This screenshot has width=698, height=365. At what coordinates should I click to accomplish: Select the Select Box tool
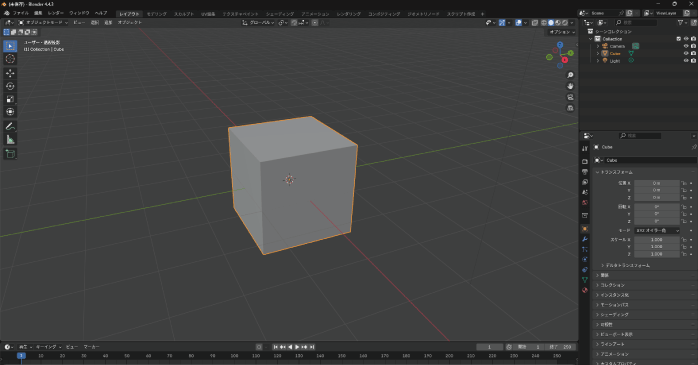tap(10, 45)
